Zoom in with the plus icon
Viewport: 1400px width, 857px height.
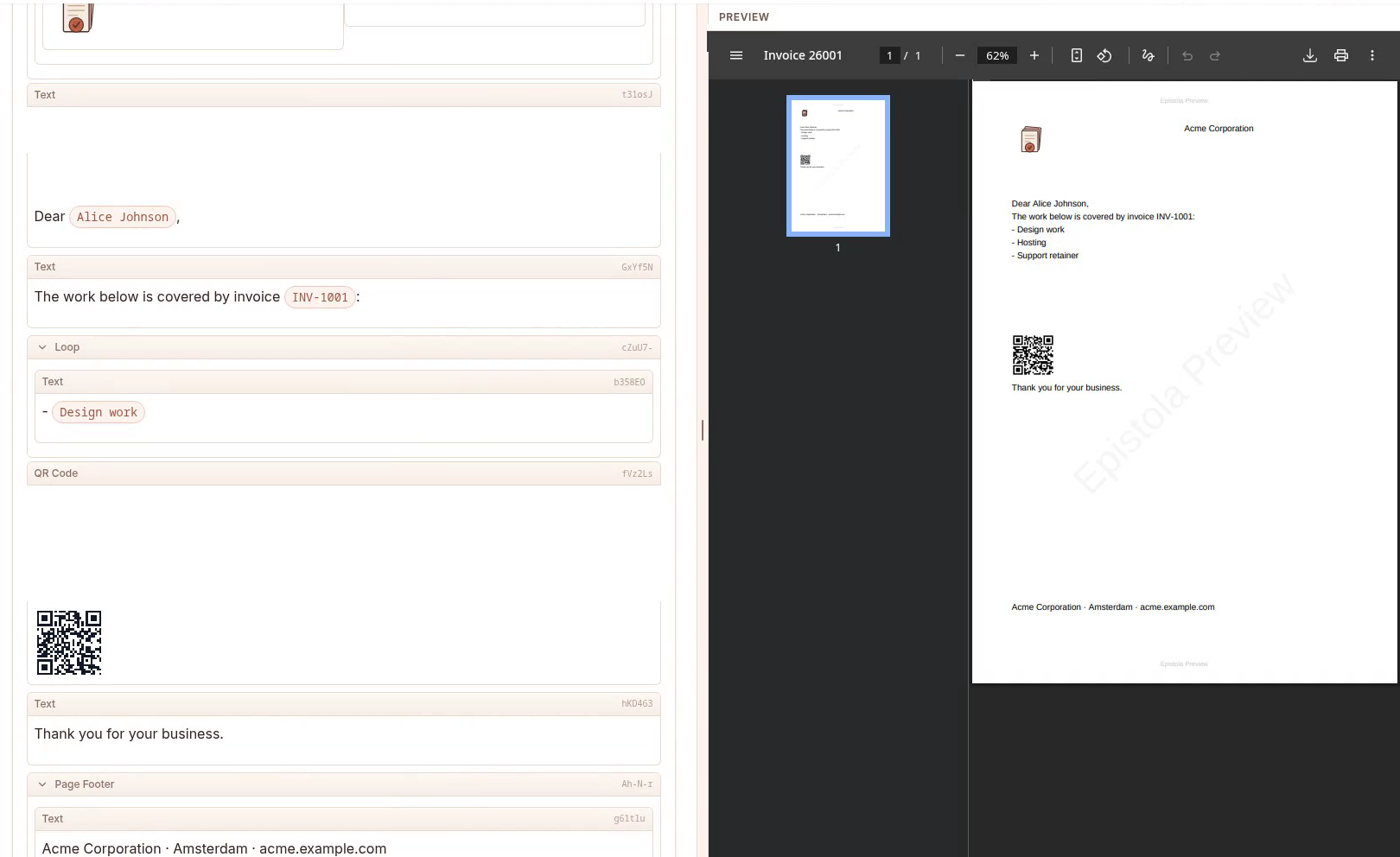pos(1034,55)
